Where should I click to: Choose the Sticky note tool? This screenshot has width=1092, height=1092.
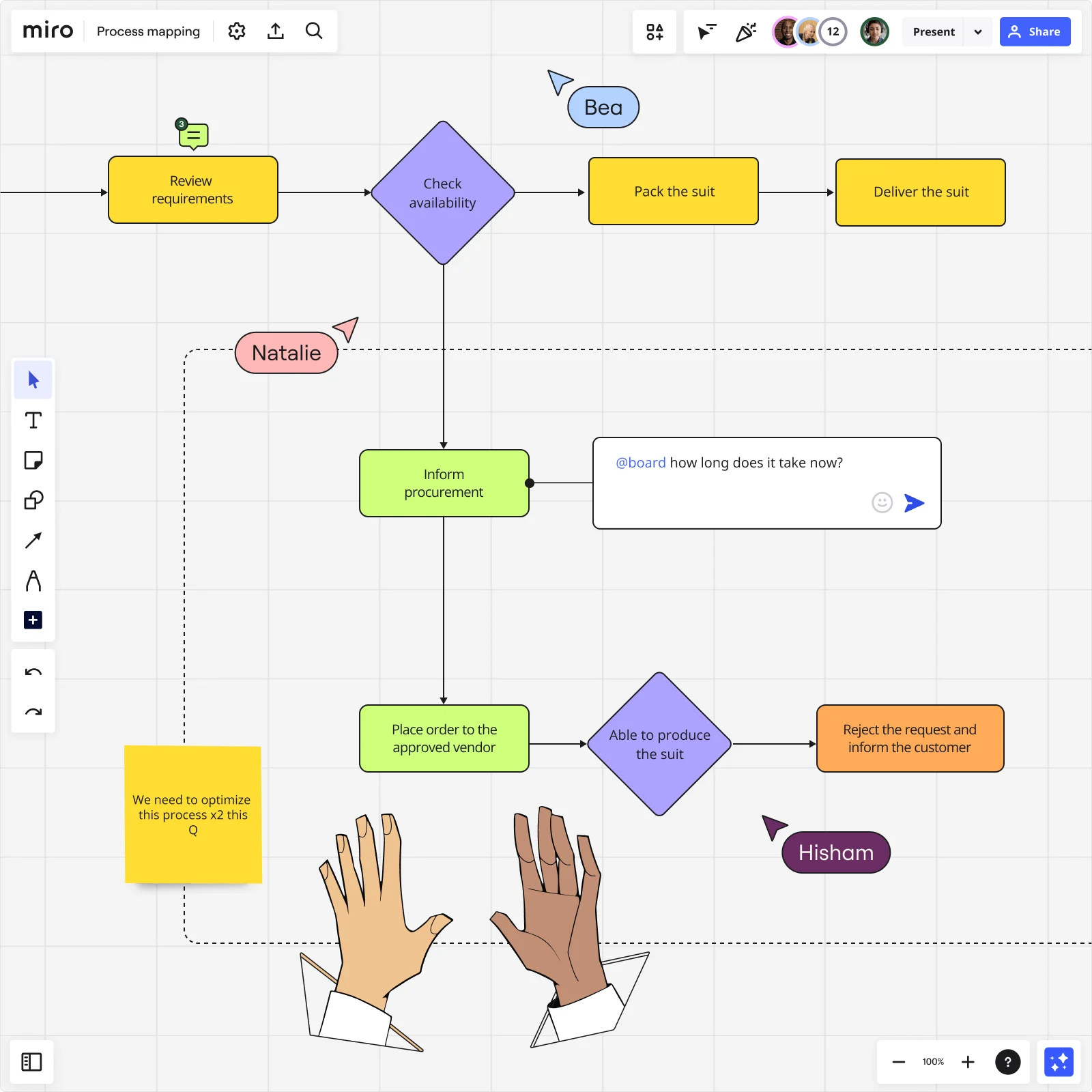[33, 460]
